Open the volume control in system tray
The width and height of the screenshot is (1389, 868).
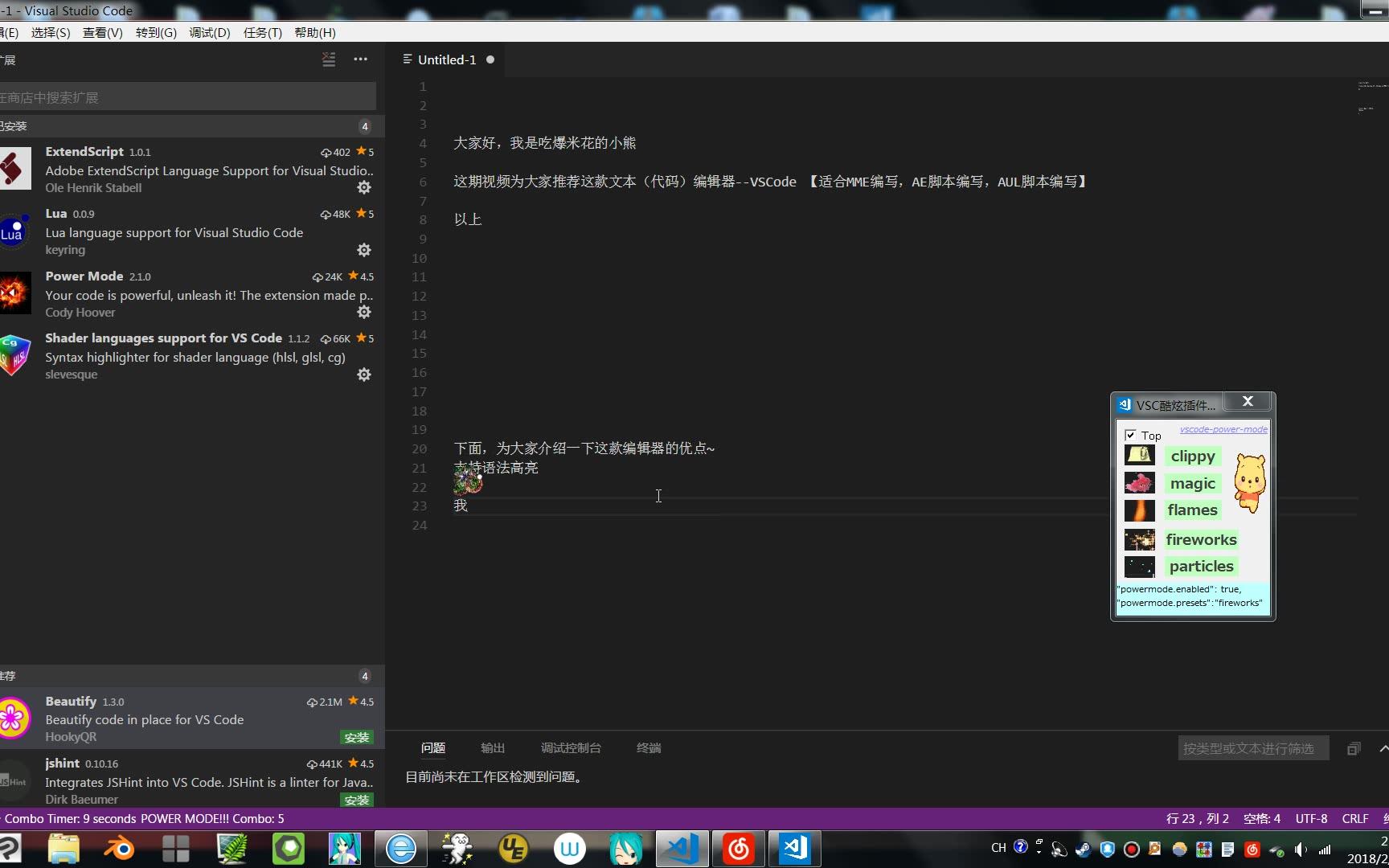point(1301,849)
